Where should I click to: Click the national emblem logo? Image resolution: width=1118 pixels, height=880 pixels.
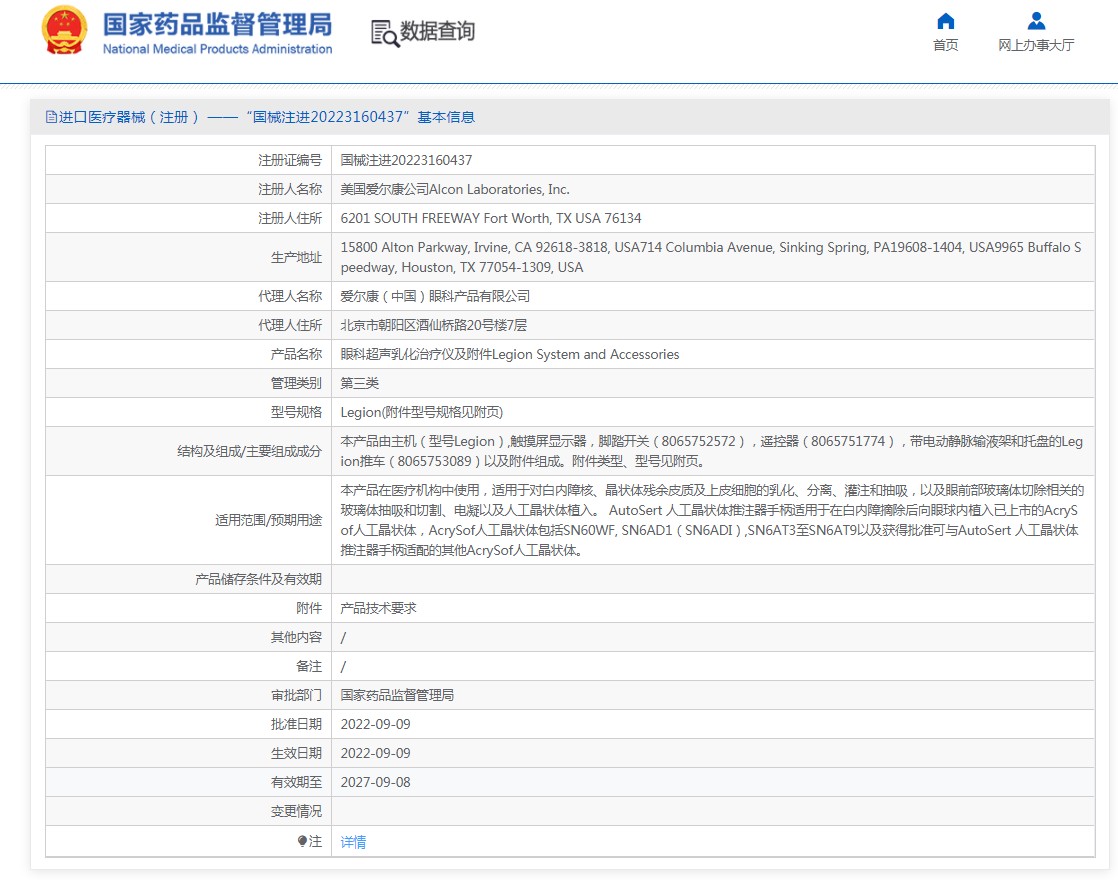[x=64, y=31]
